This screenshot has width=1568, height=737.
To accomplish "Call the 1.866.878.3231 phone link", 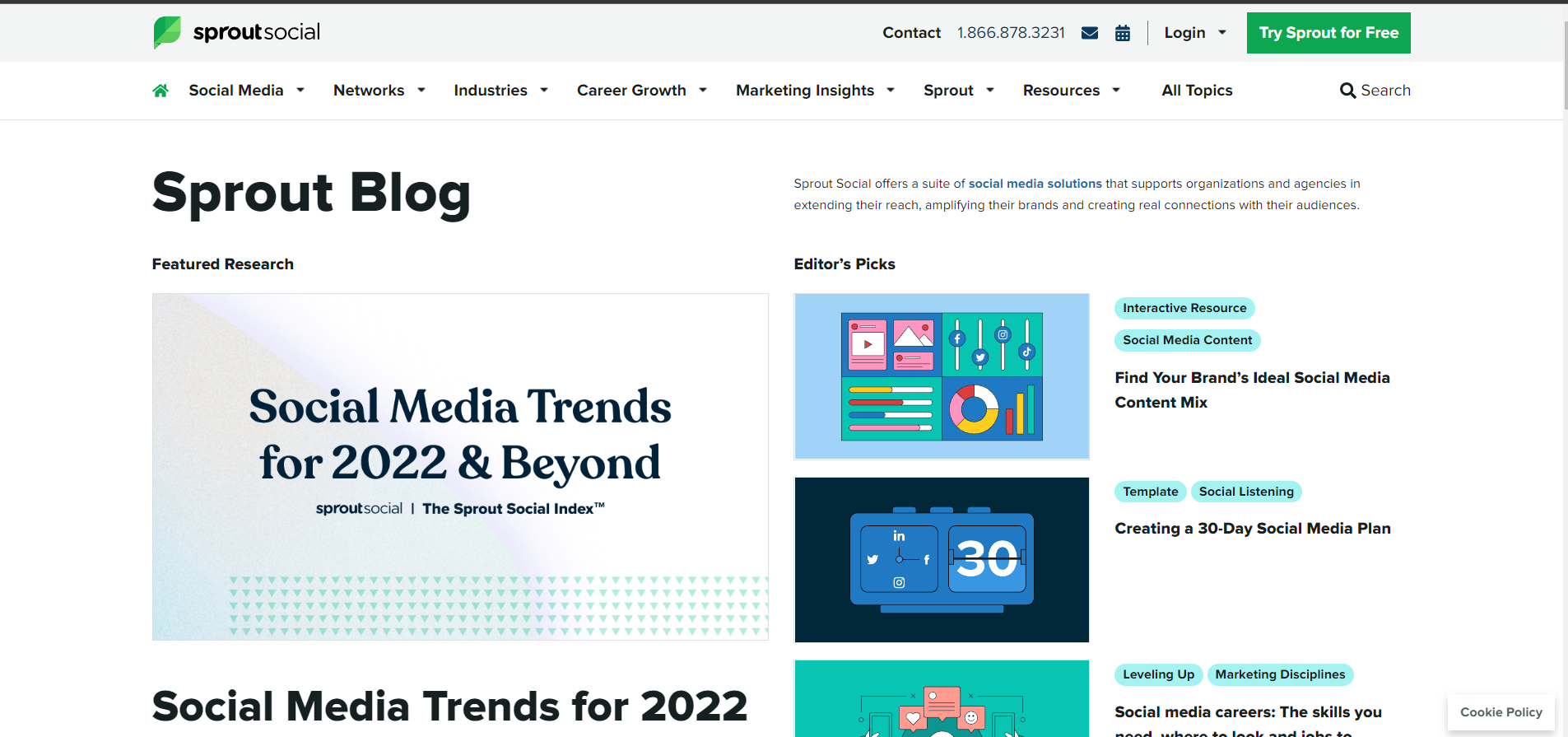I will point(1011,33).
